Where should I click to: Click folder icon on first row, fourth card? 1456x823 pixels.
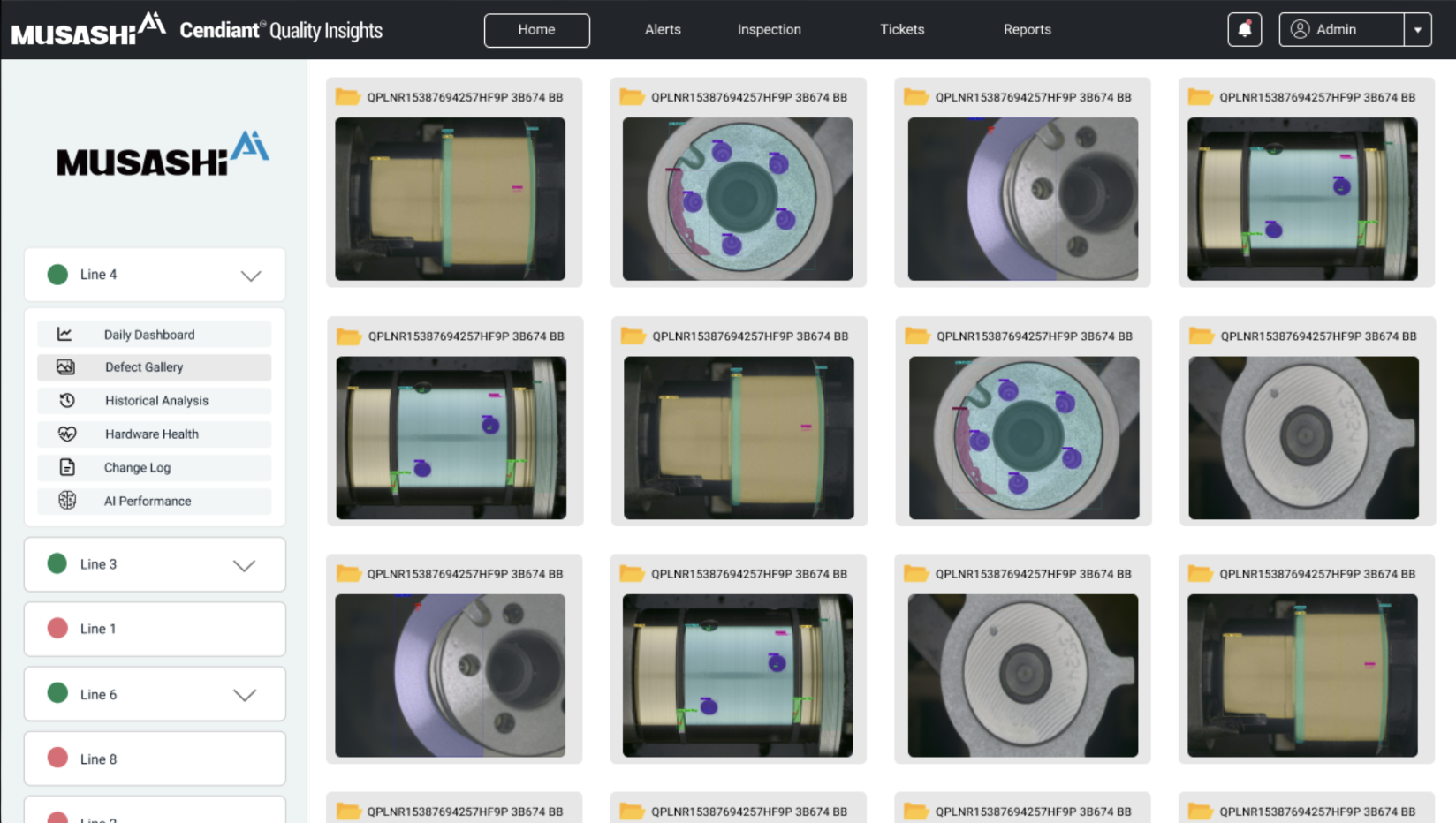1201,97
